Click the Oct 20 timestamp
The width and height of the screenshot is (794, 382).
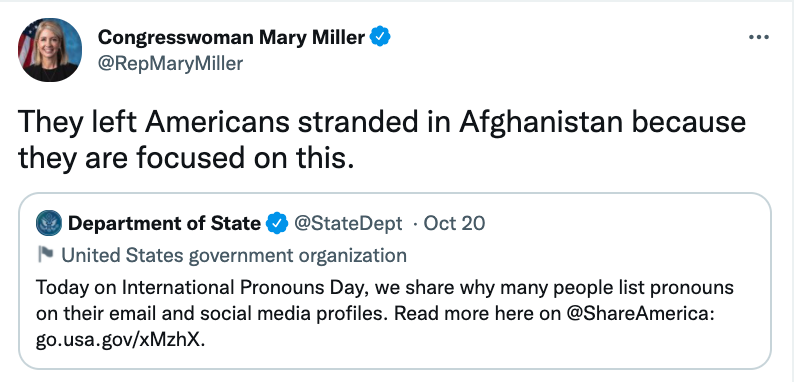pyautogui.click(x=454, y=223)
